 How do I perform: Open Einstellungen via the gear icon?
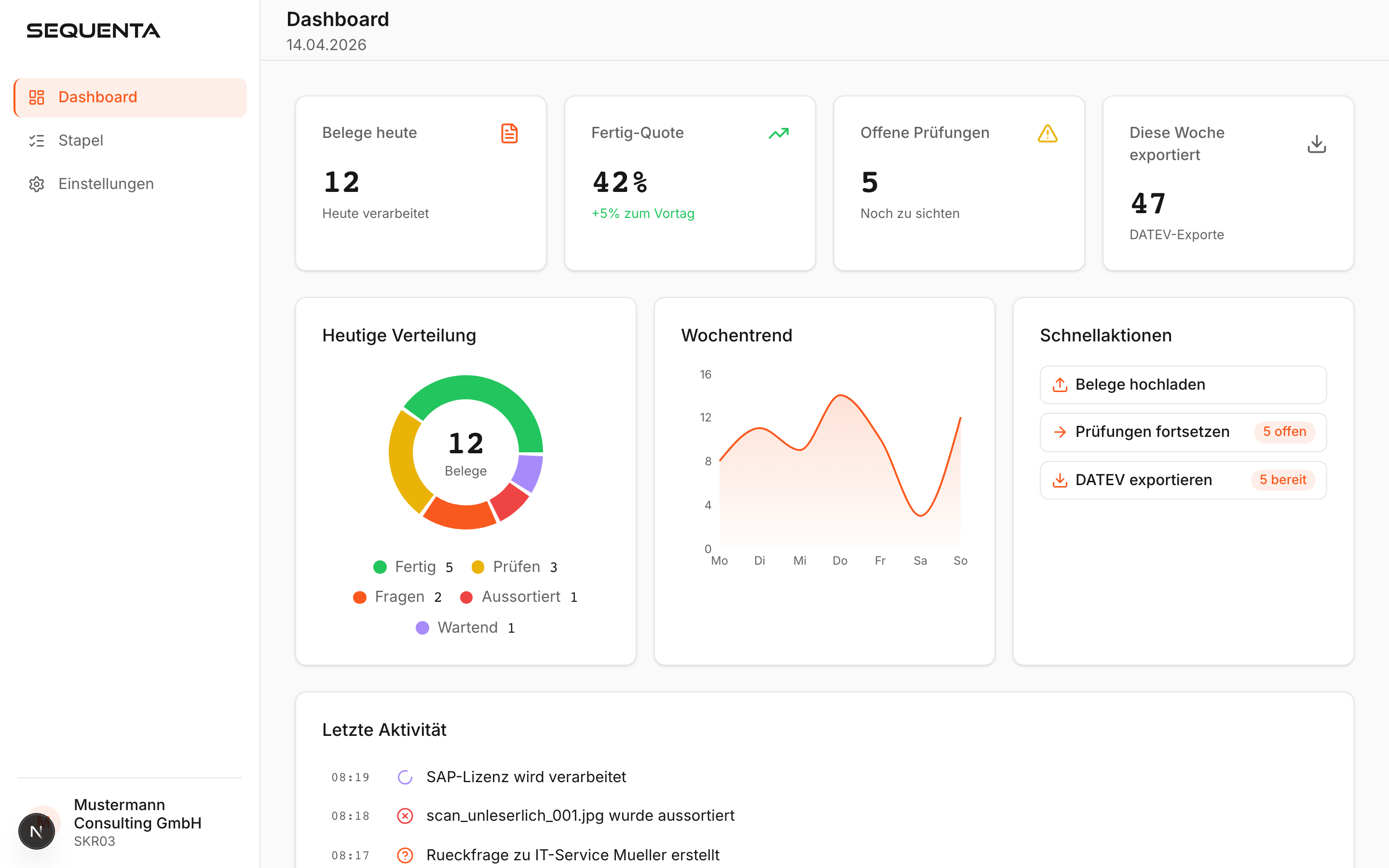pyautogui.click(x=37, y=184)
